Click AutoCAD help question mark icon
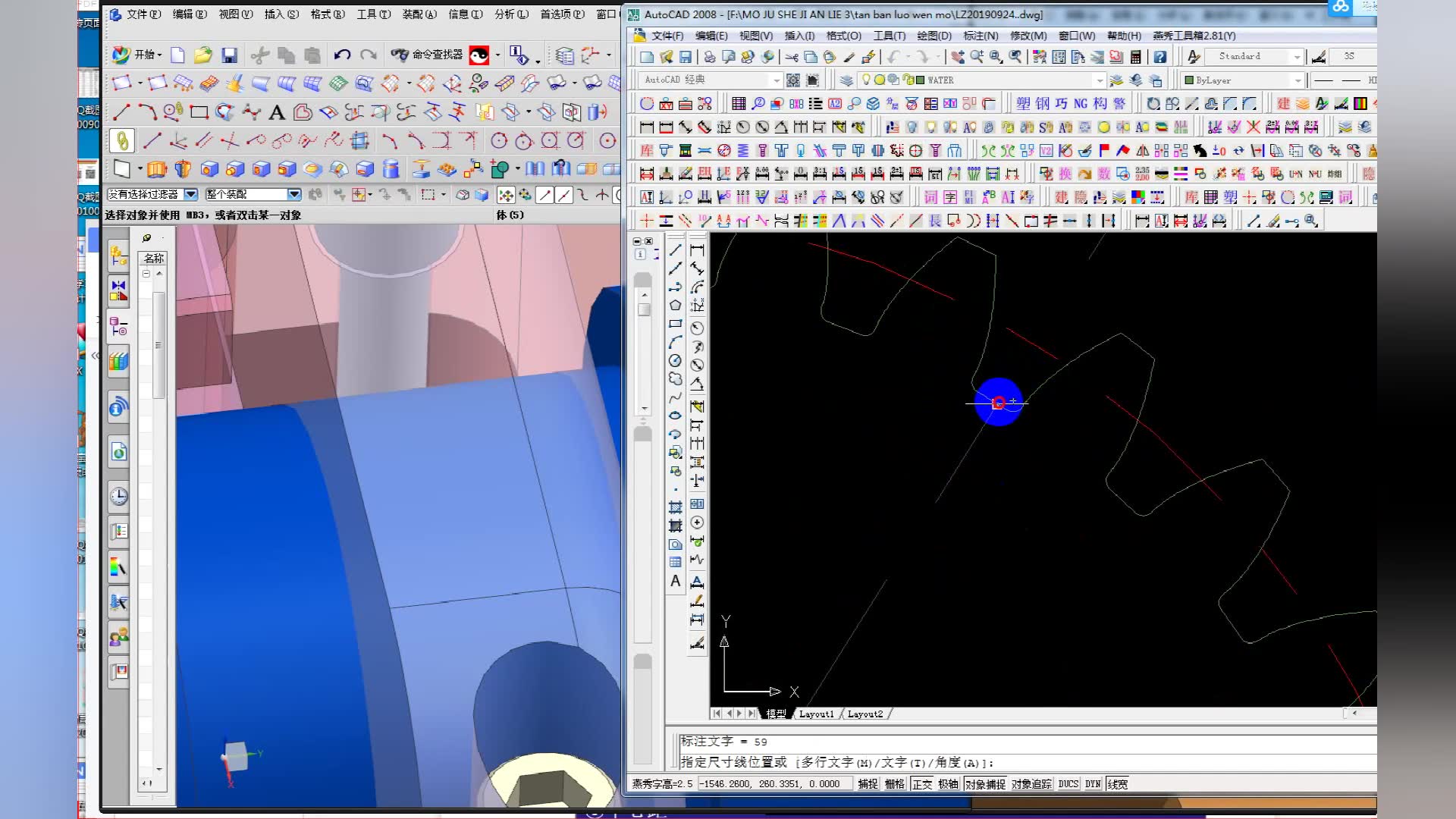 pos(1159,57)
